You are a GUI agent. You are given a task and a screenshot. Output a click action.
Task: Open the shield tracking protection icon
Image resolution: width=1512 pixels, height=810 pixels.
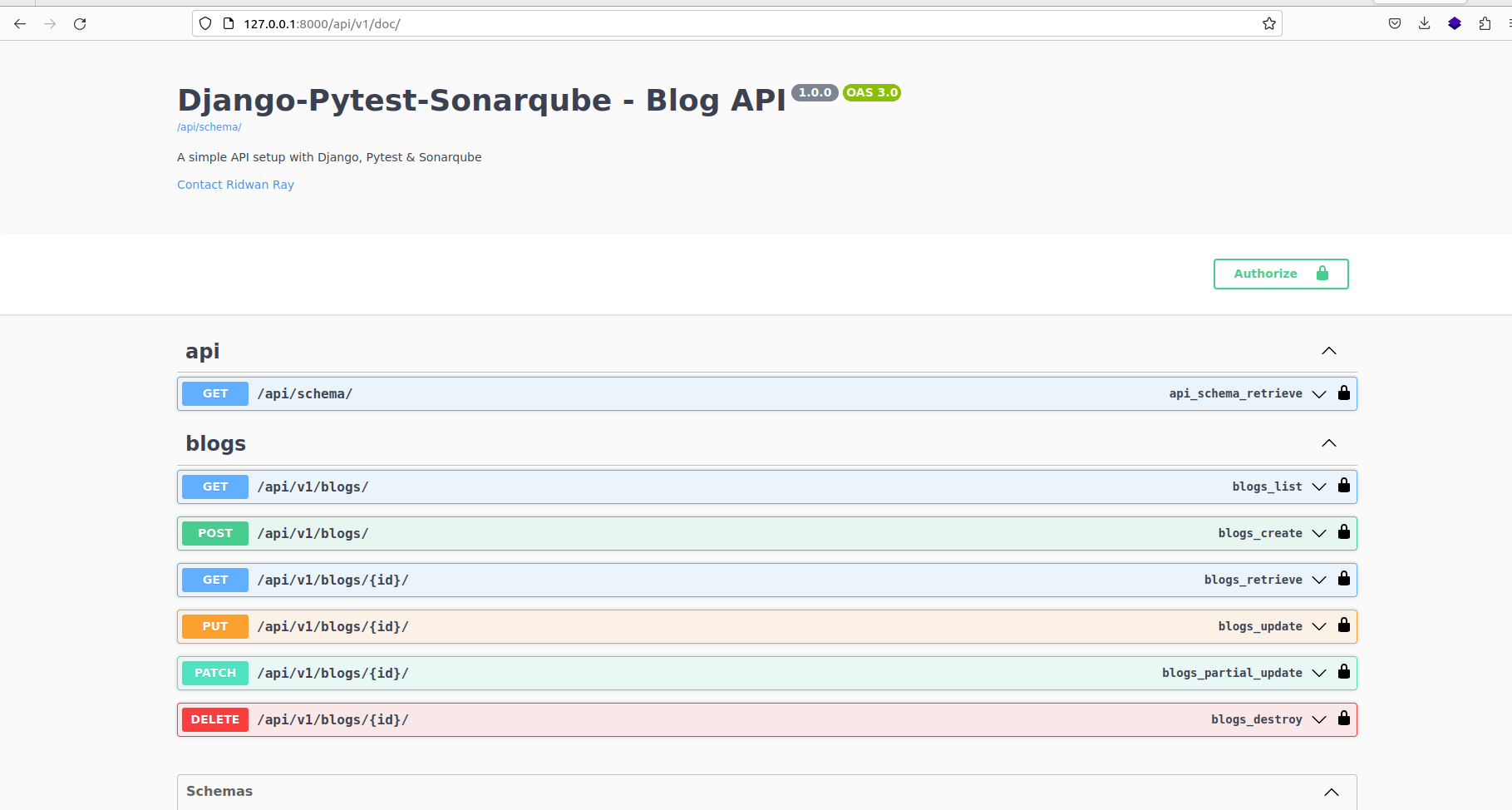[205, 24]
